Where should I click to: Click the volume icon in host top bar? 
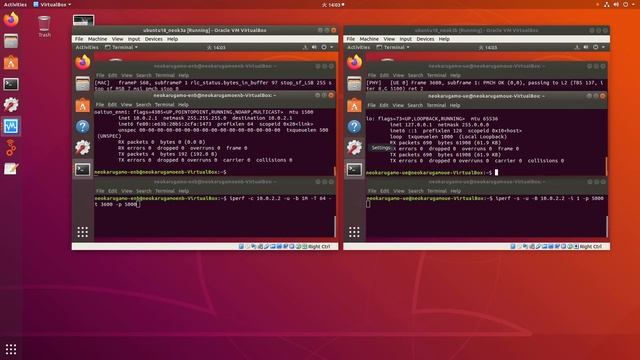point(616,4)
